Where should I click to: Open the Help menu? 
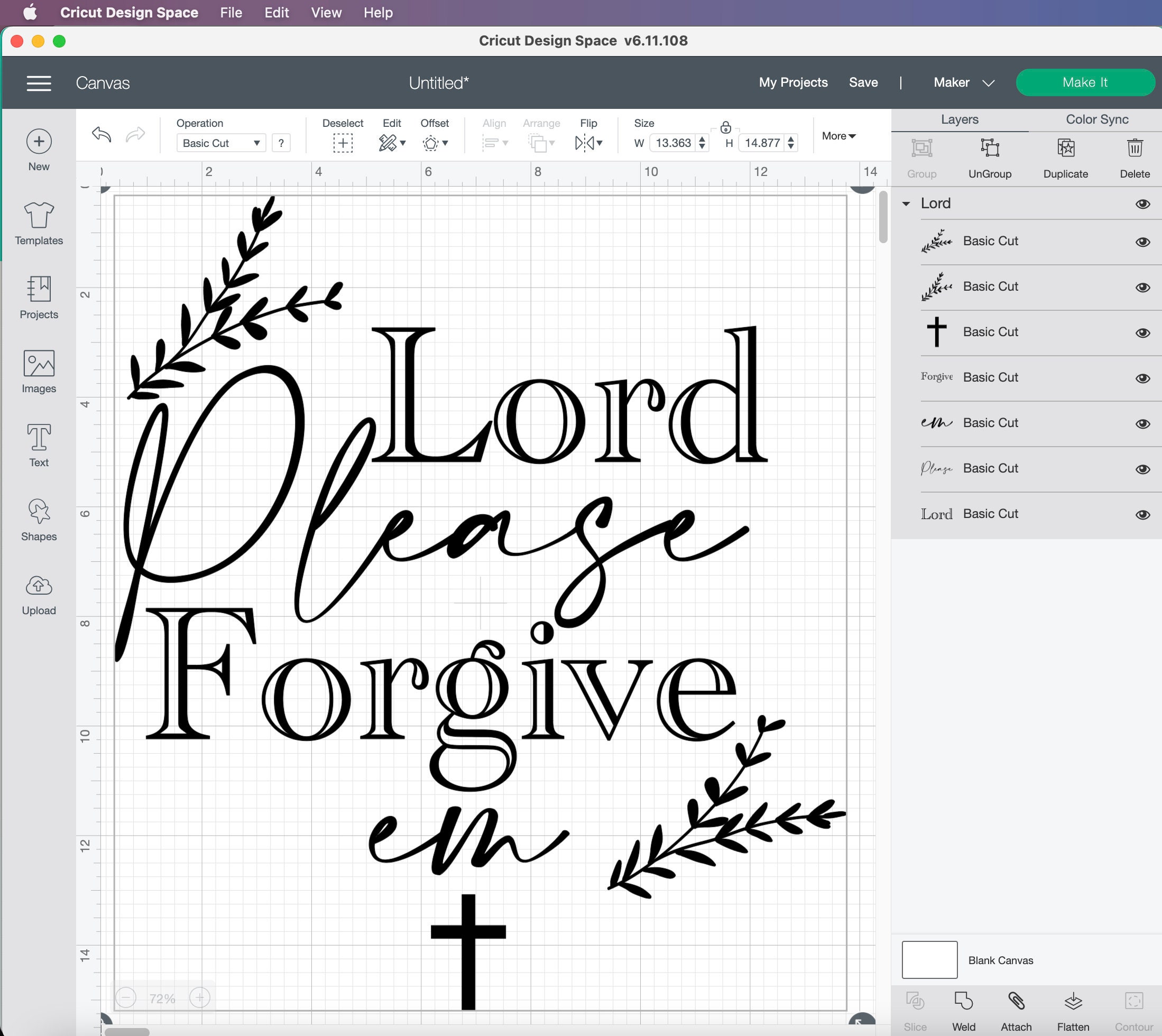(x=377, y=12)
